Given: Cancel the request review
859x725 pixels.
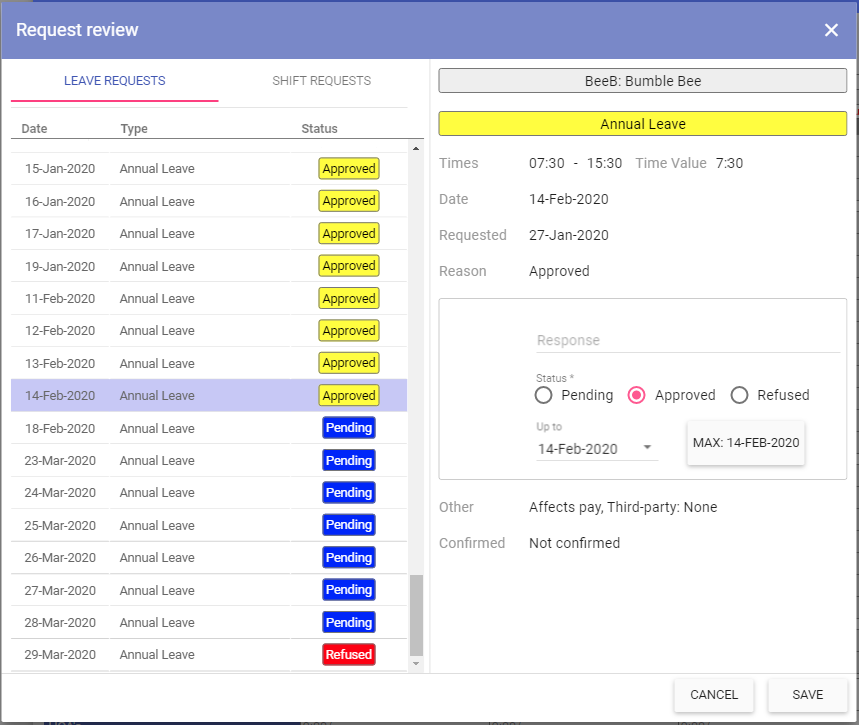Looking at the screenshot, I should pyautogui.click(x=714, y=695).
